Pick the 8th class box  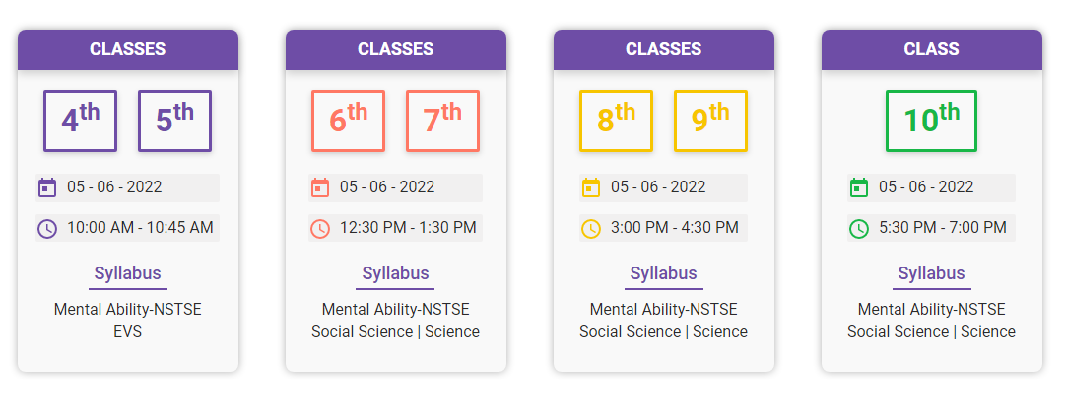(x=616, y=121)
